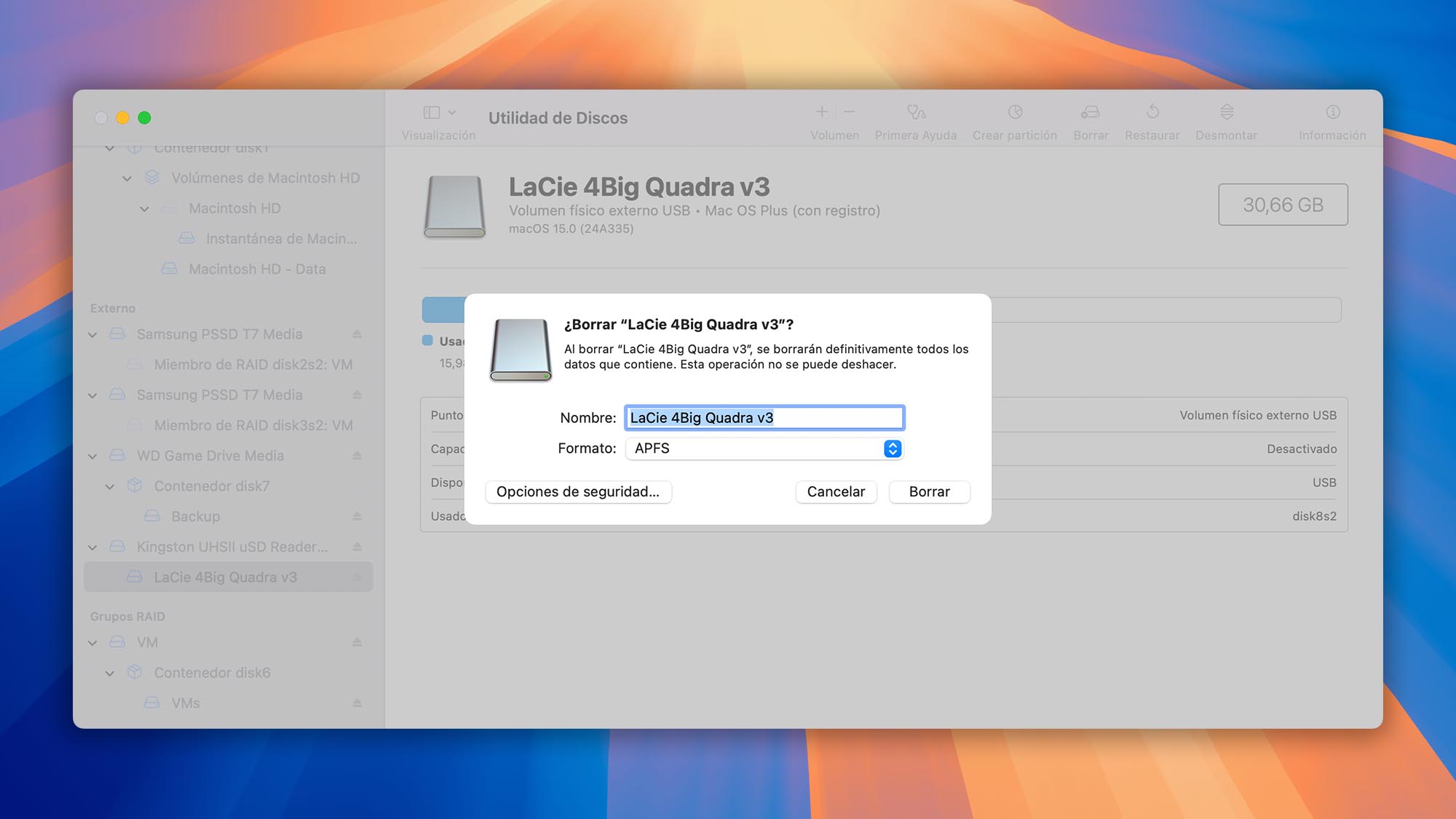Click the Contenedor disk6 container icon
Screen dimensions: 1456x819
pyautogui.click(x=135, y=673)
